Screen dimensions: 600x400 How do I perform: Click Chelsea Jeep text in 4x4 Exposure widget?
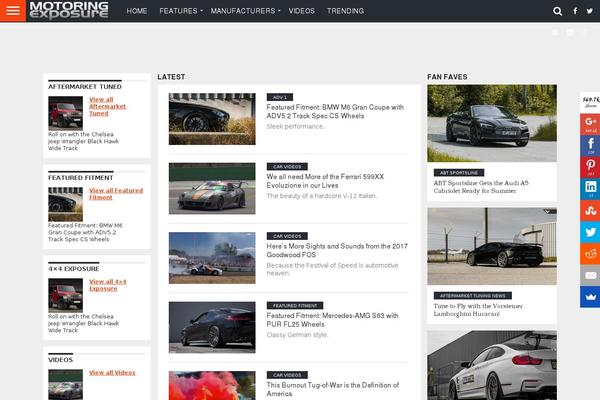point(83,323)
